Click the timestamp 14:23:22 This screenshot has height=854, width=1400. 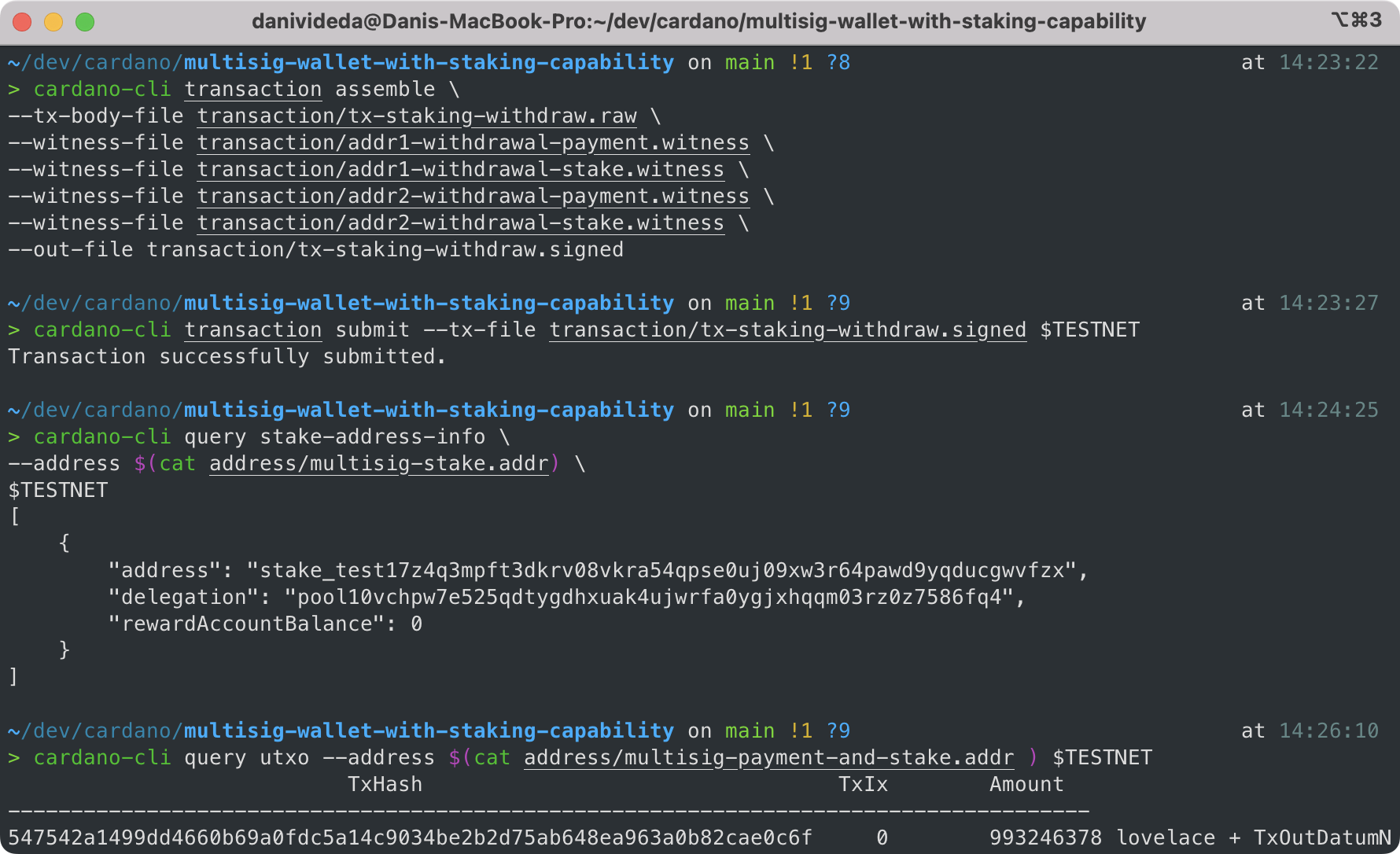pyautogui.click(x=1328, y=63)
